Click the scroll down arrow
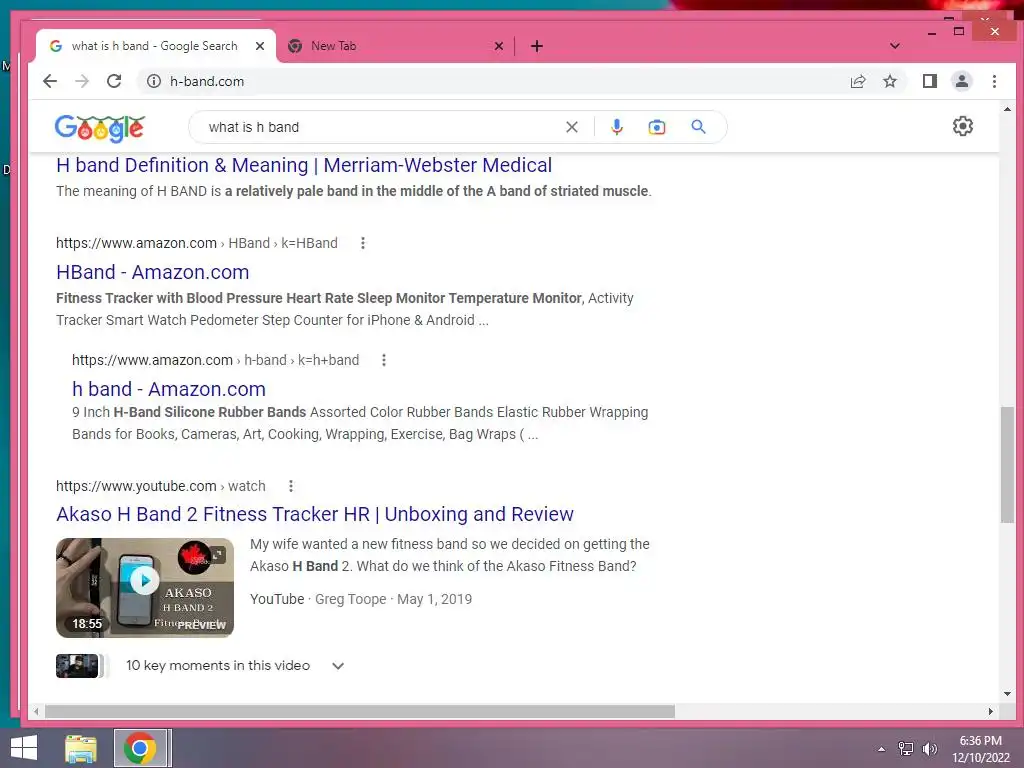The width and height of the screenshot is (1024, 768). pyautogui.click(x=1007, y=694)
